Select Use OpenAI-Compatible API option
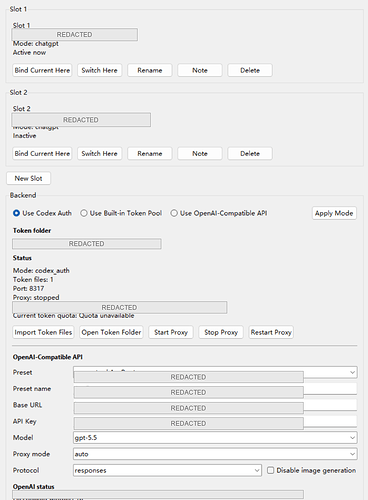Screen dimensions: 368x500 (x=219, y=213)
